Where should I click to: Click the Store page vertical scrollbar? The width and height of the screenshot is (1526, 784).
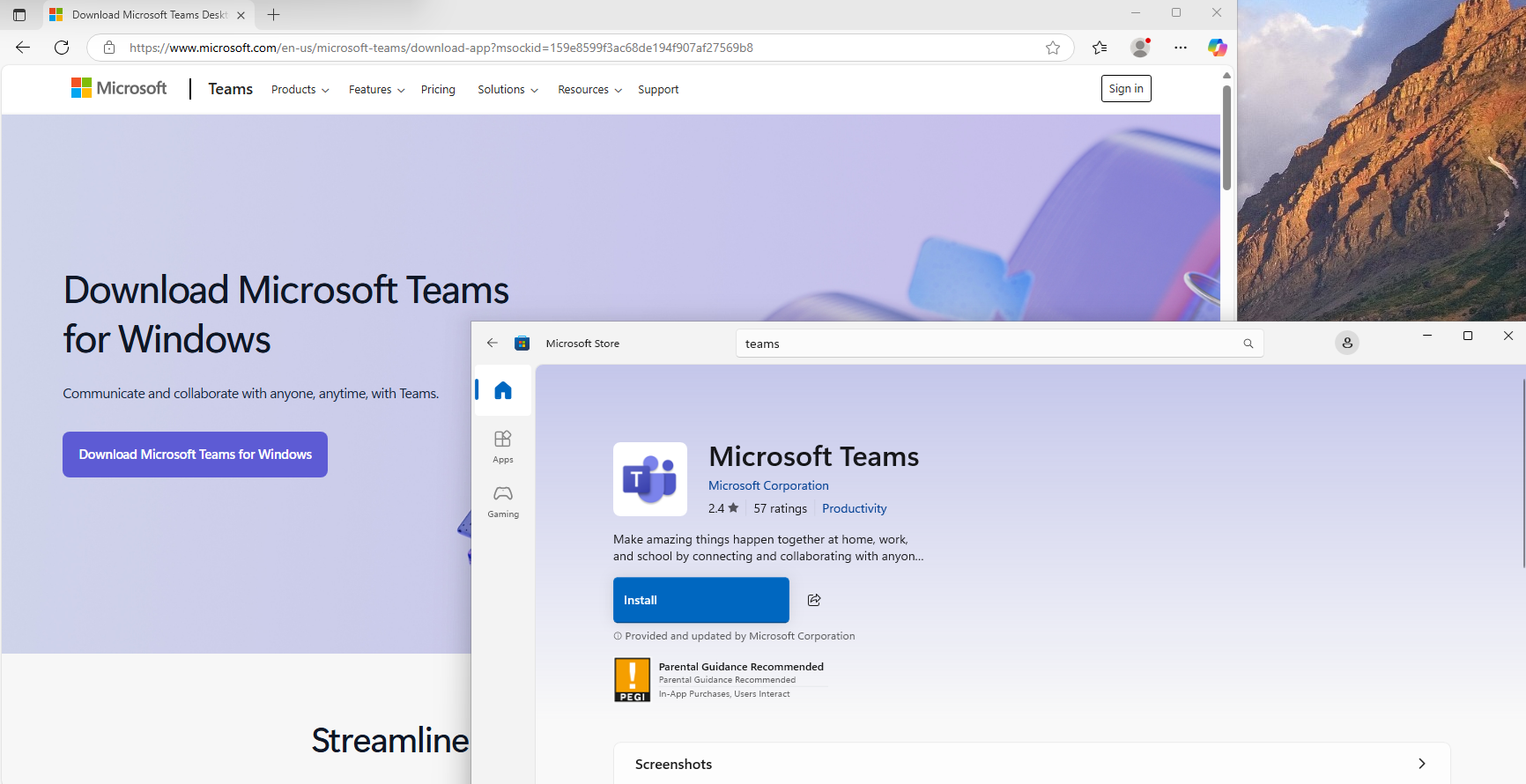tap(1523, 474)
